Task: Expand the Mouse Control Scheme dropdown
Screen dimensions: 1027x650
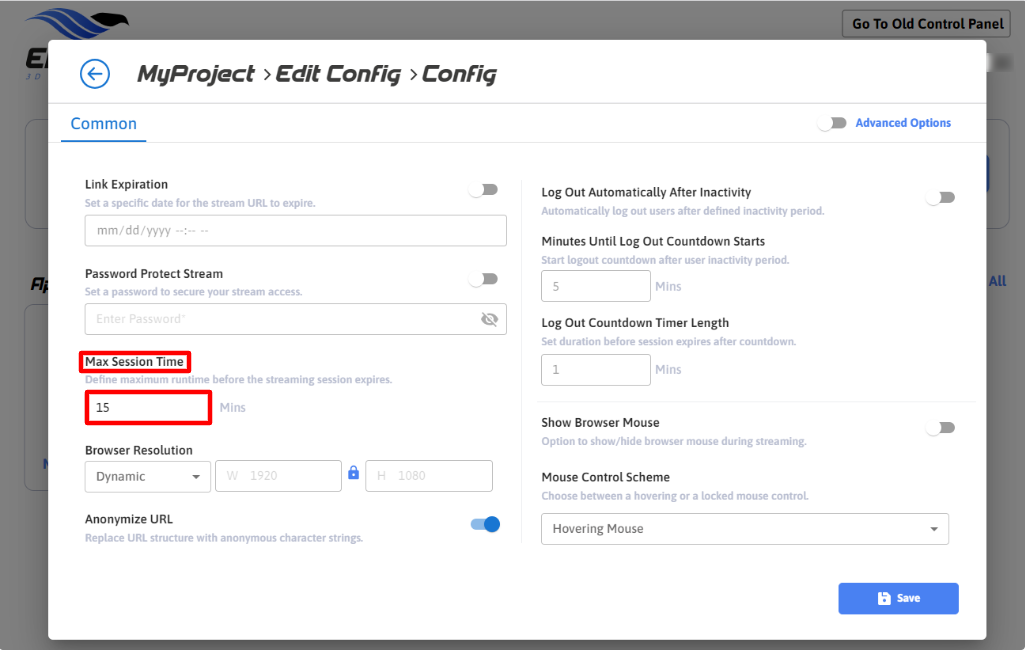Action: [x=744, y=529]
